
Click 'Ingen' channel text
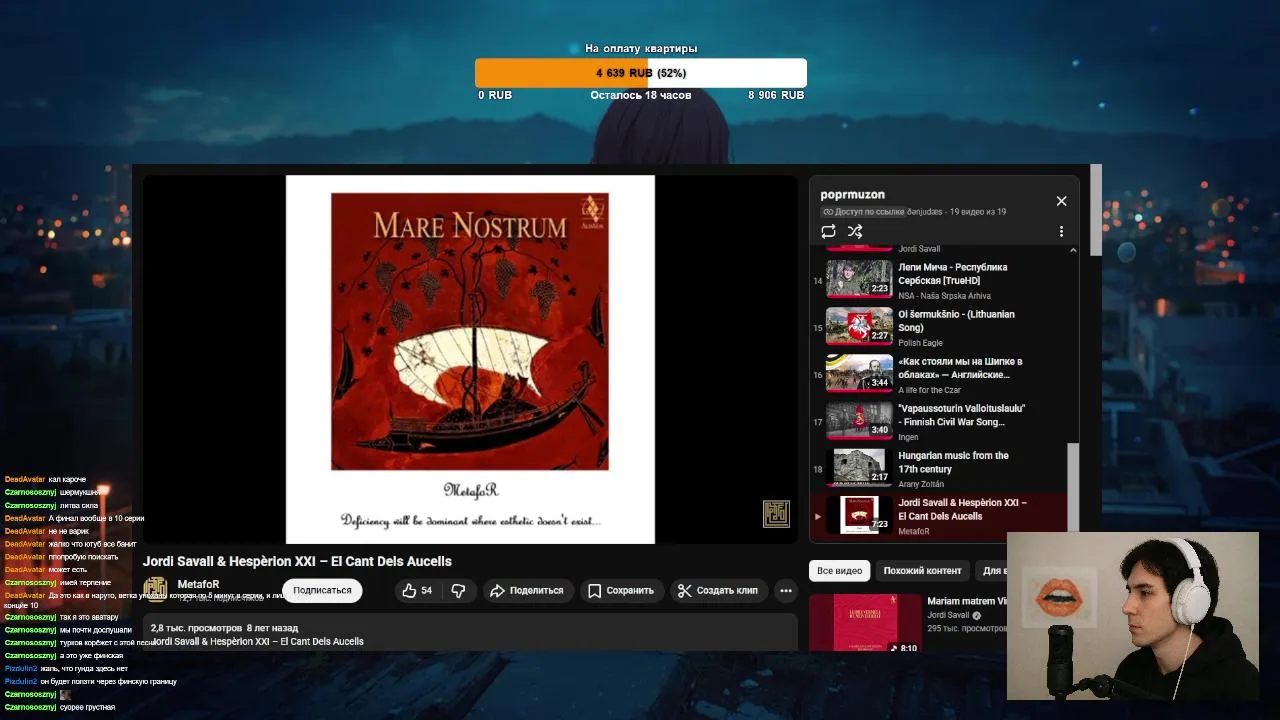coord(908,437)
